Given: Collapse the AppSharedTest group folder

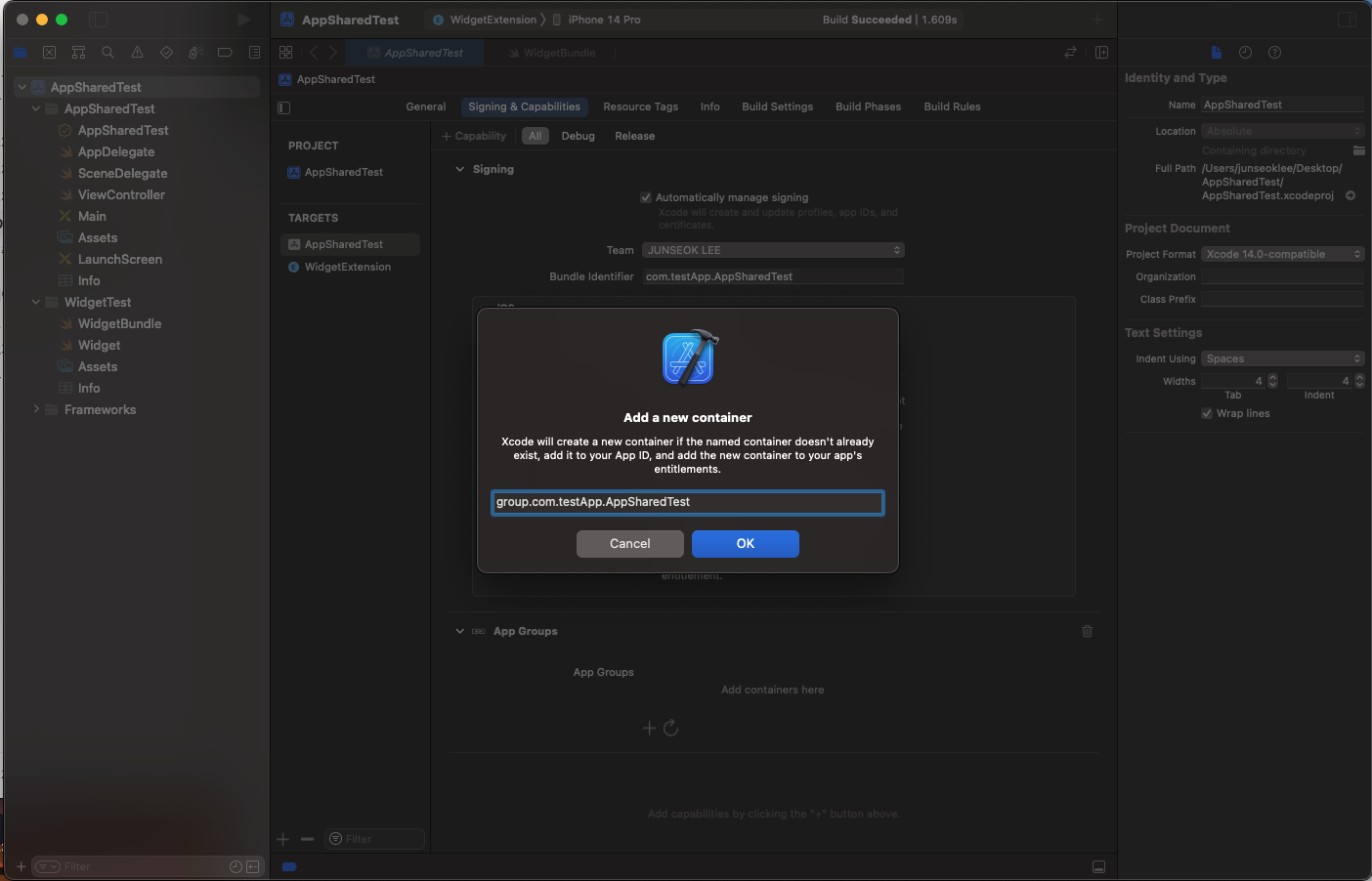Looking at the screenshot, I should [36, 108].
